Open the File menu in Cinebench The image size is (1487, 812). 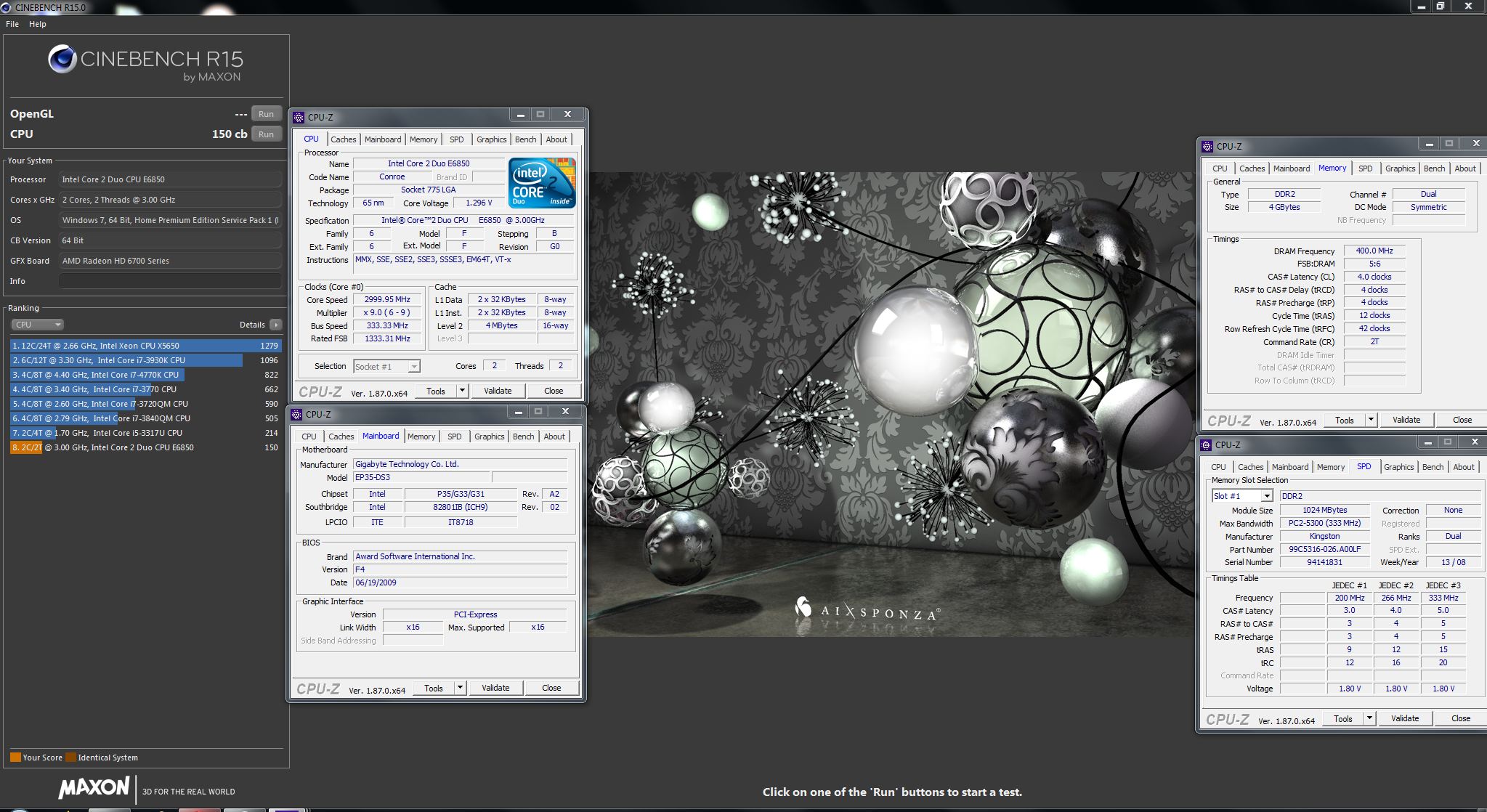[12, 24]
